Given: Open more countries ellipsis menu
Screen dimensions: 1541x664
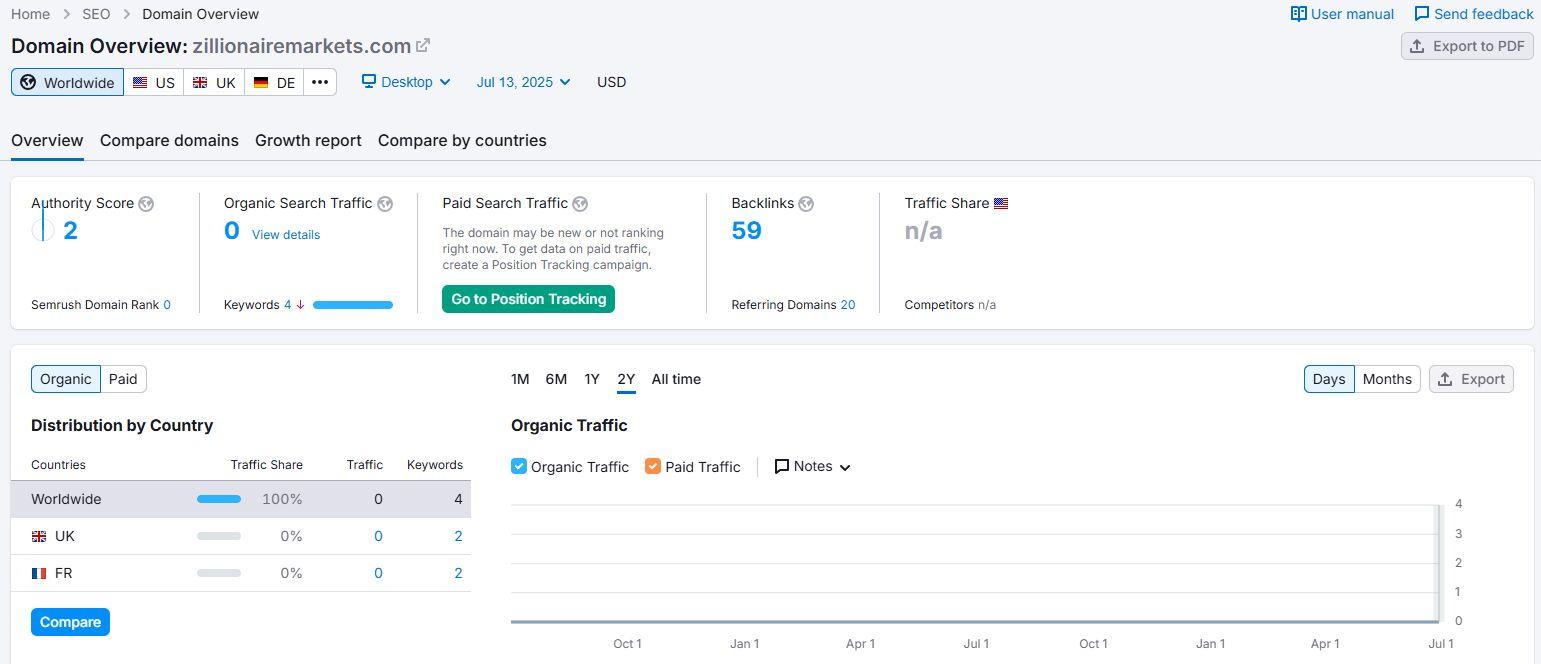Looking at the screenshot, I should click(x=320, y=82).
